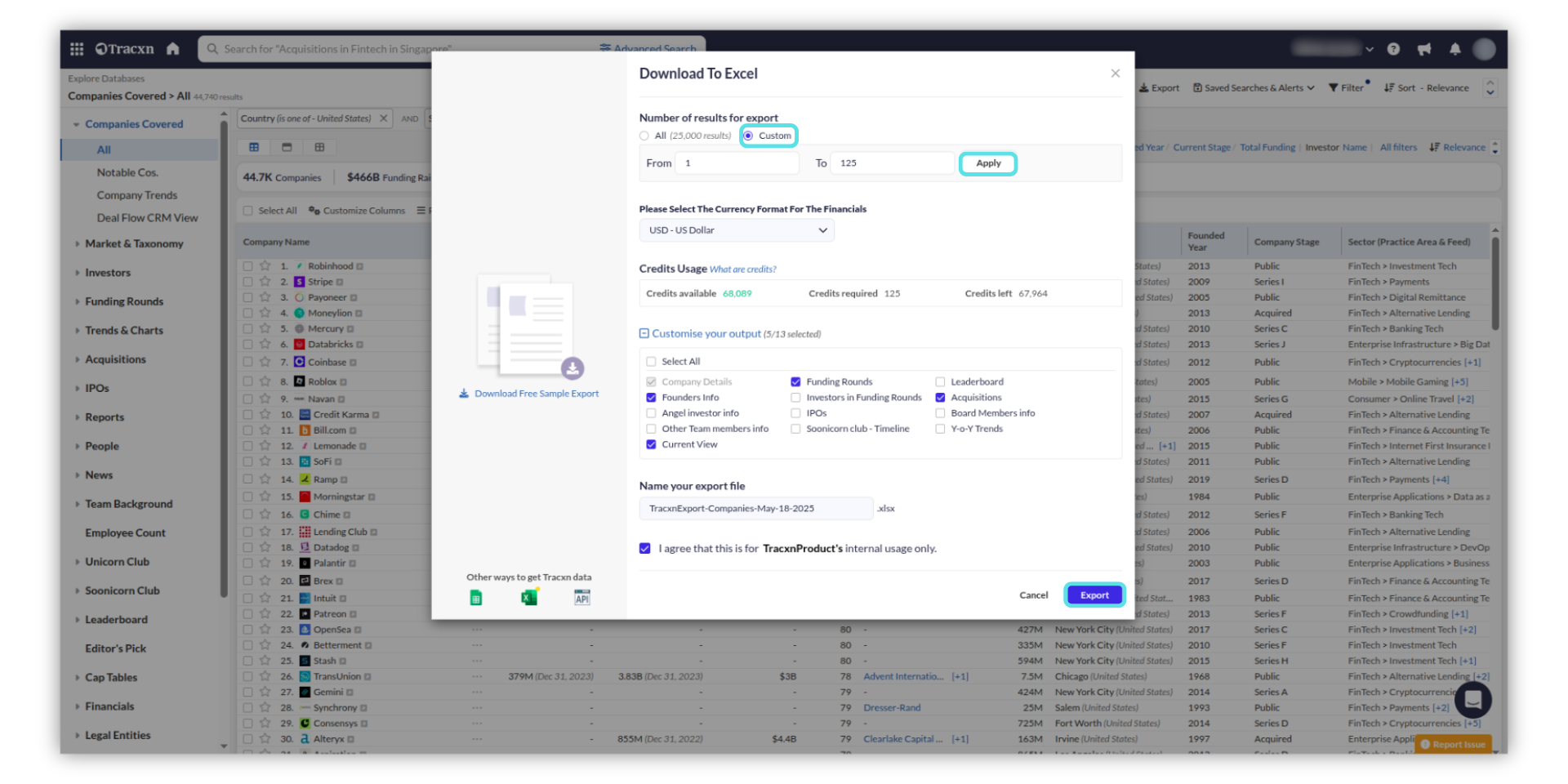Click Download Free Sample Export link

[x=536, y=394]
